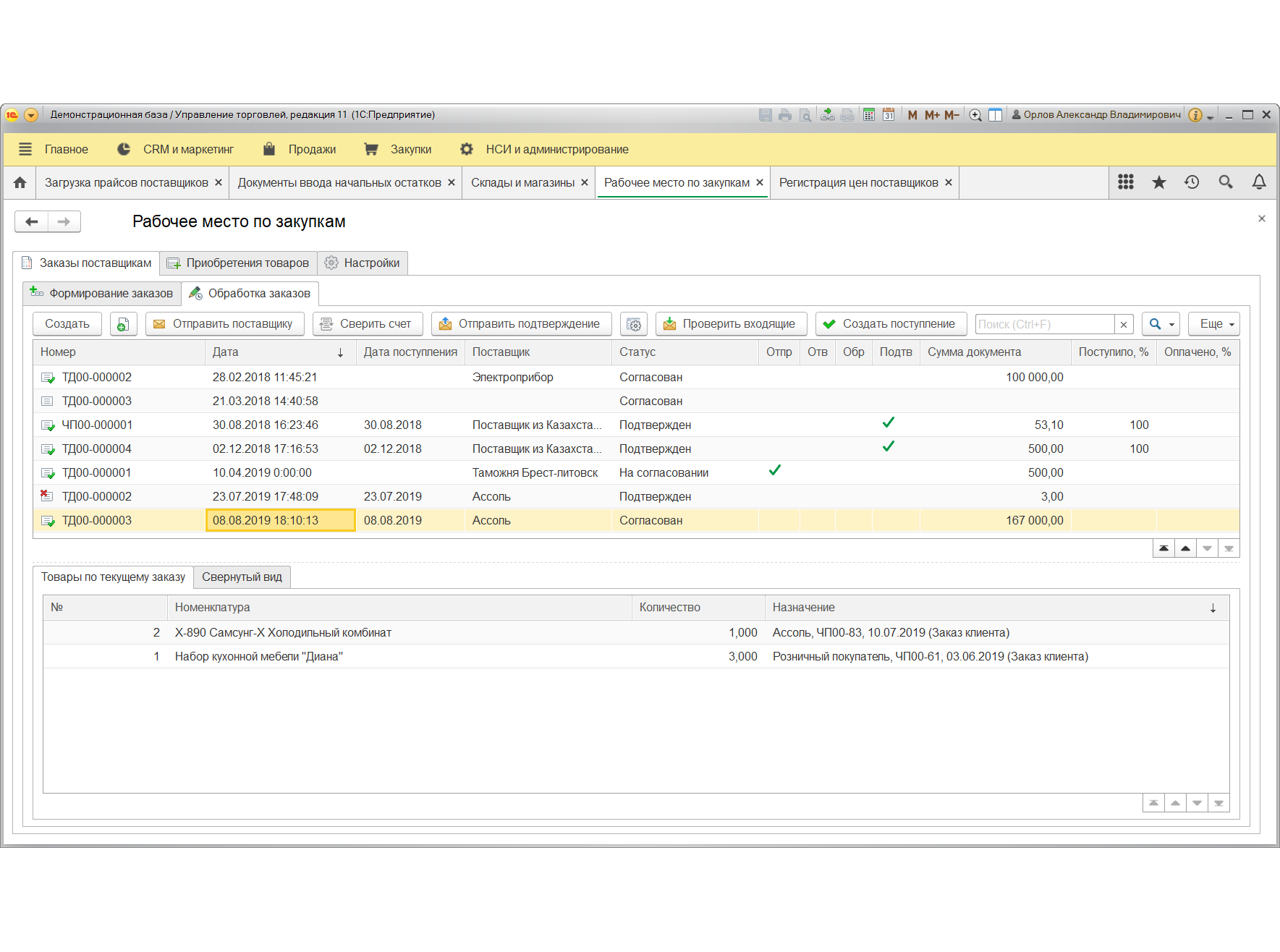Click the M+ memory add button
Viewport: 1280px width, 952px height.
point(932,115)
